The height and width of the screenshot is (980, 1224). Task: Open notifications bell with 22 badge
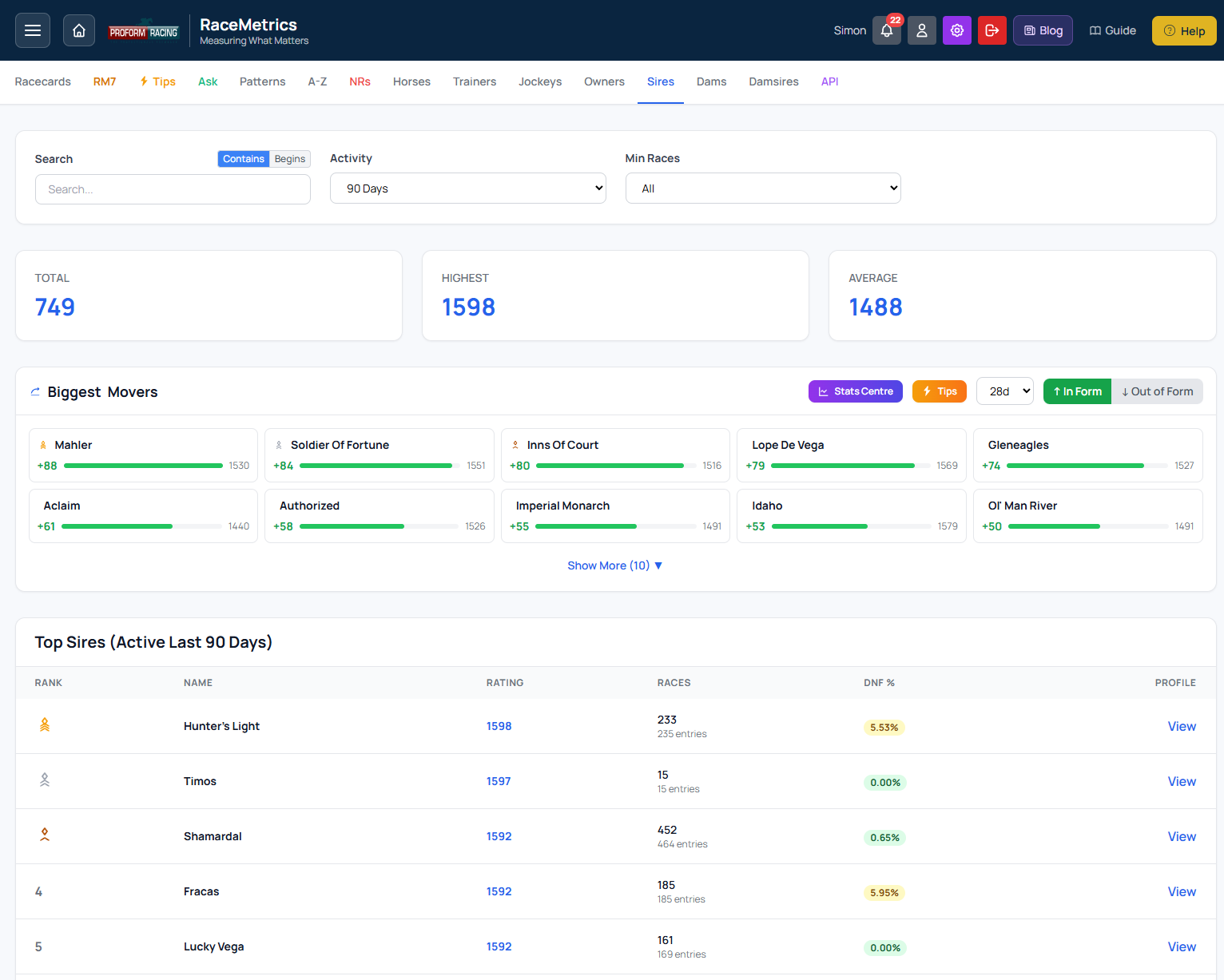click(887, 30)
